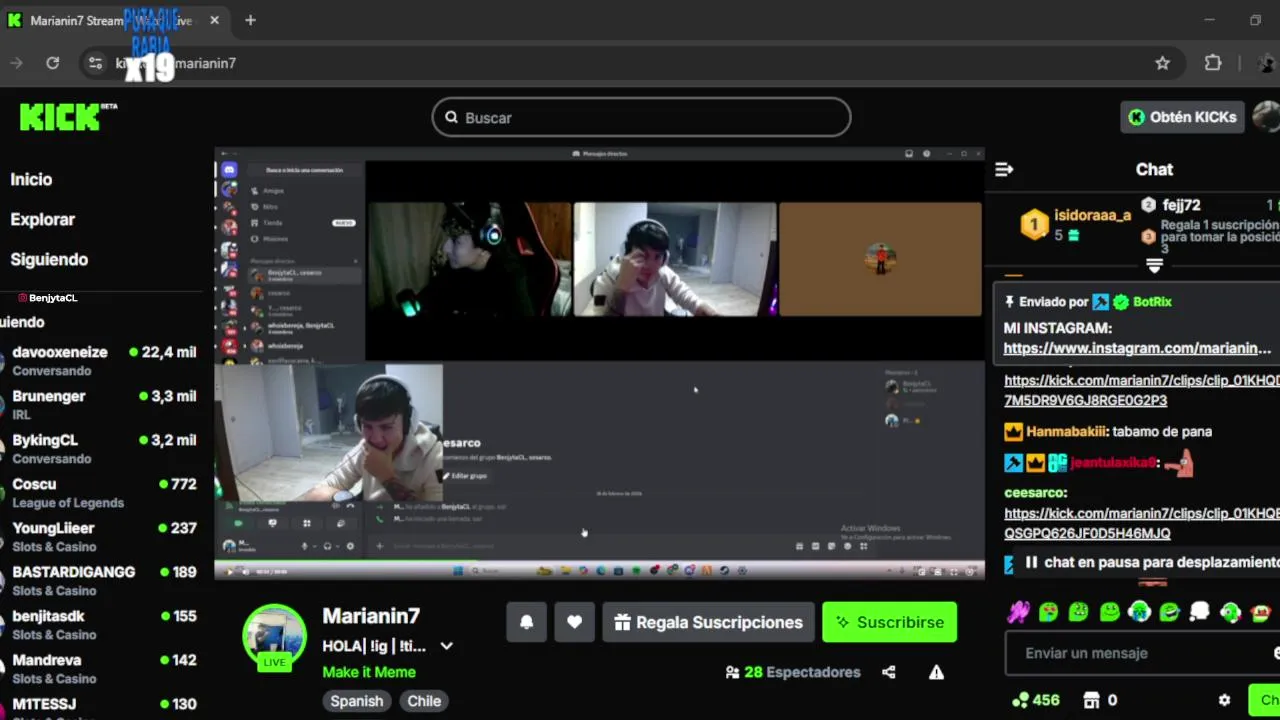The width and height of the screenshot is (1280, 720).
Task: Click the video player play button
Action: pyautogui.click(x=230, y=571)
